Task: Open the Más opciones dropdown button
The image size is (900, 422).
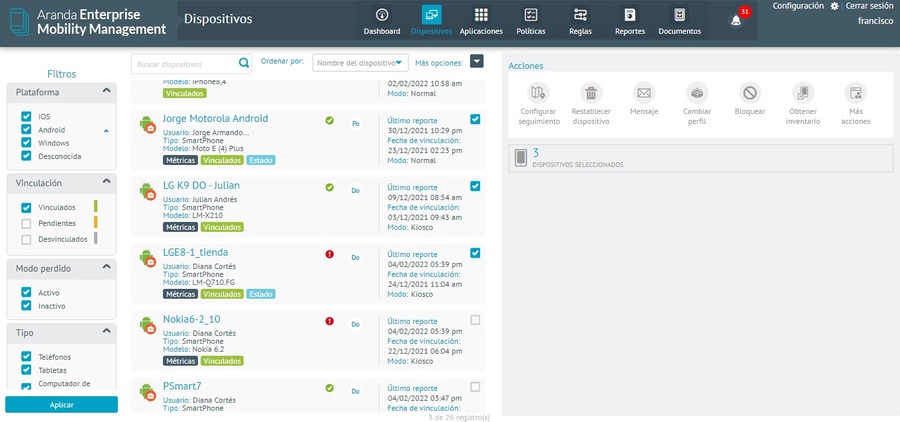Action: click(x=476, y=61)
